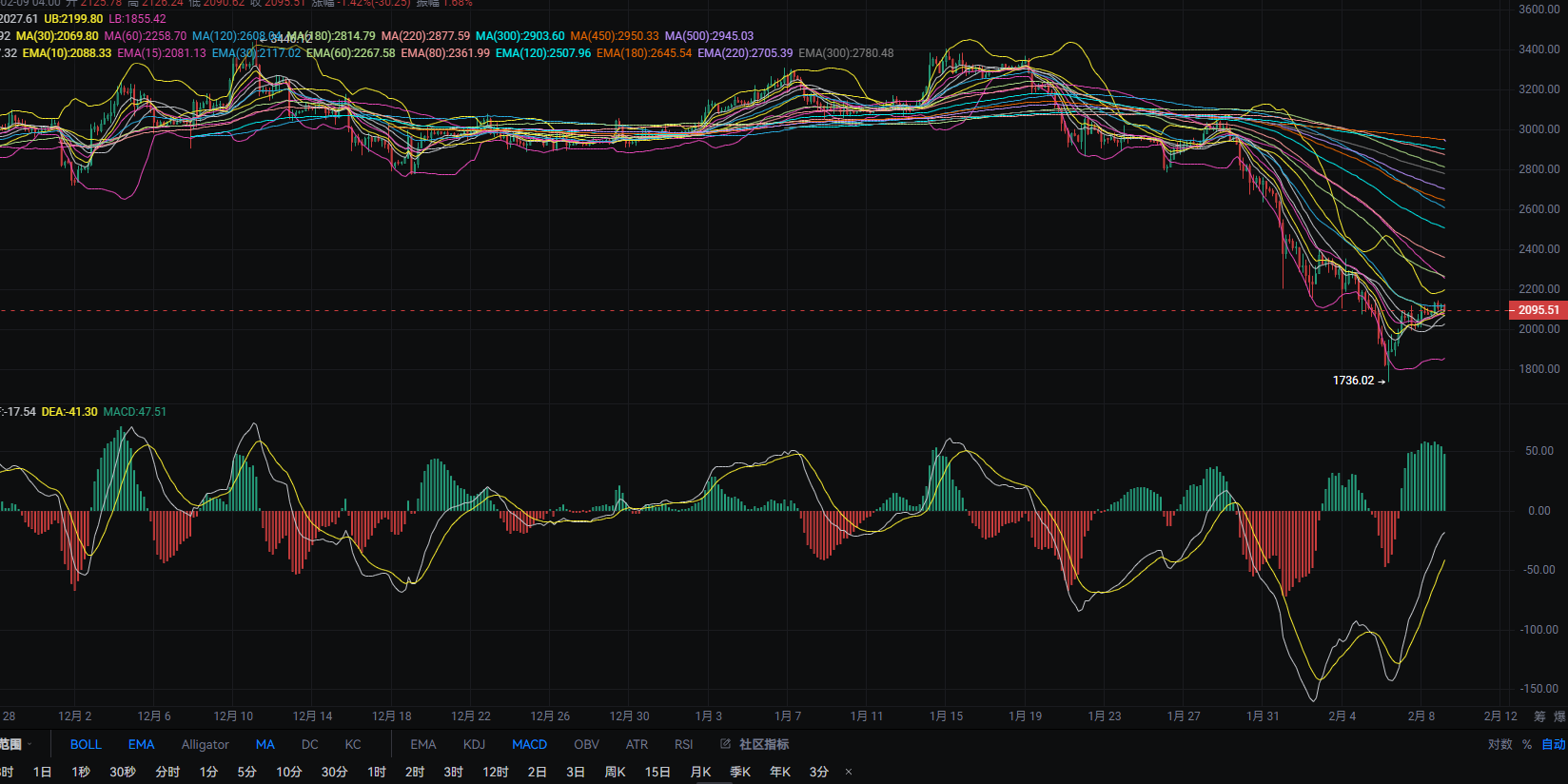Select the 周K weekly candlestick tab

click(616, 772)
